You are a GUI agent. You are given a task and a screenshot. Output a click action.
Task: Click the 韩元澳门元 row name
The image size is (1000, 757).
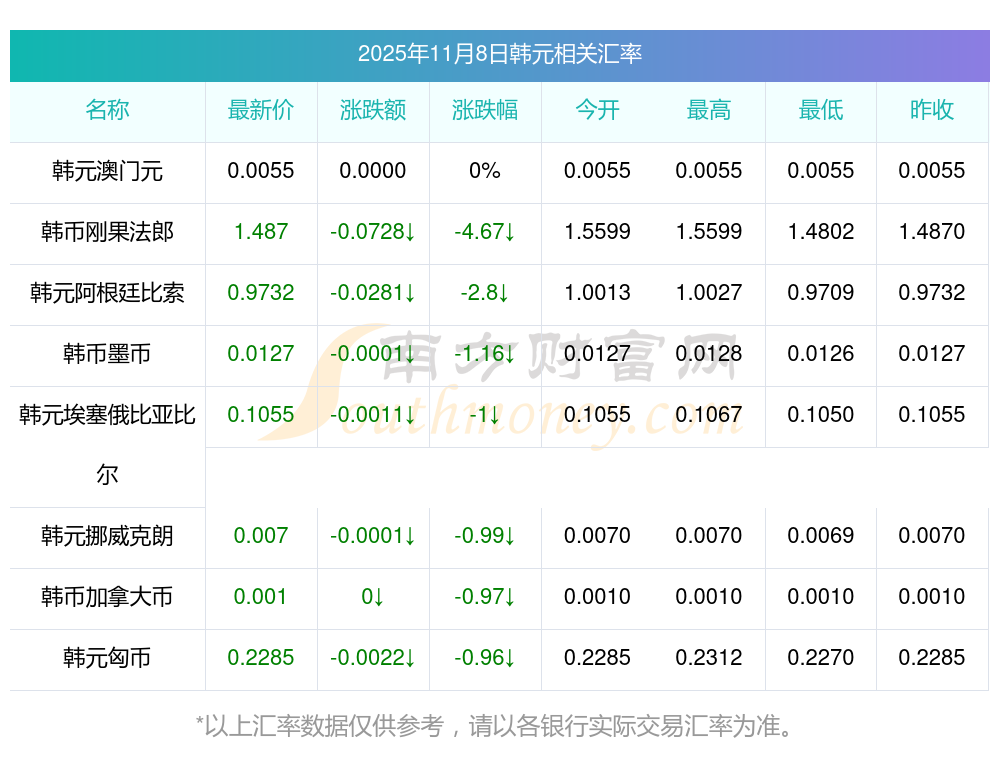107,171
